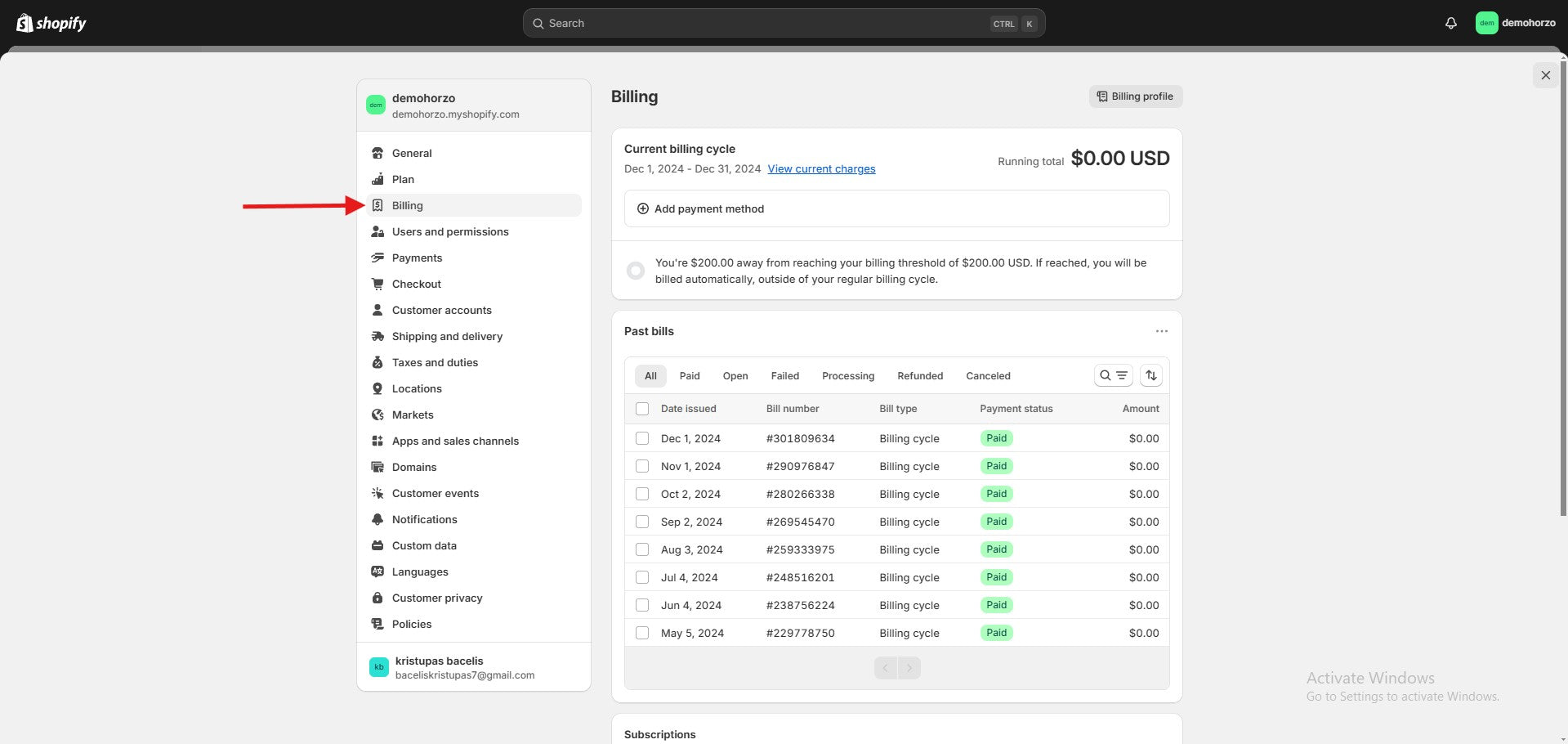
Task: Switch to the Paid bills tab
Action: [x=689, y=376]
